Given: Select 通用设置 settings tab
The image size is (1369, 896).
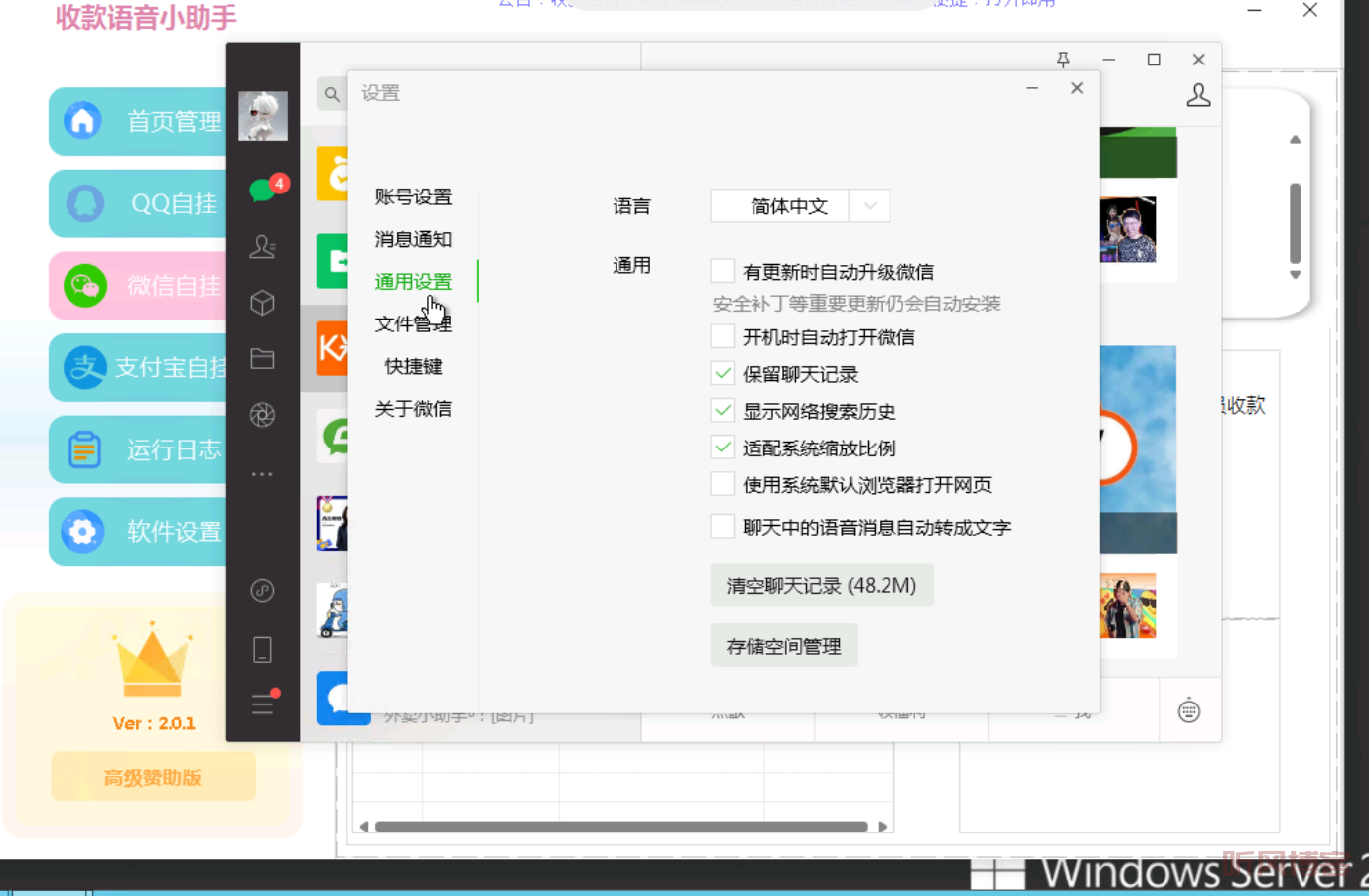Looking at the screenshot, I should click(413, 281).
